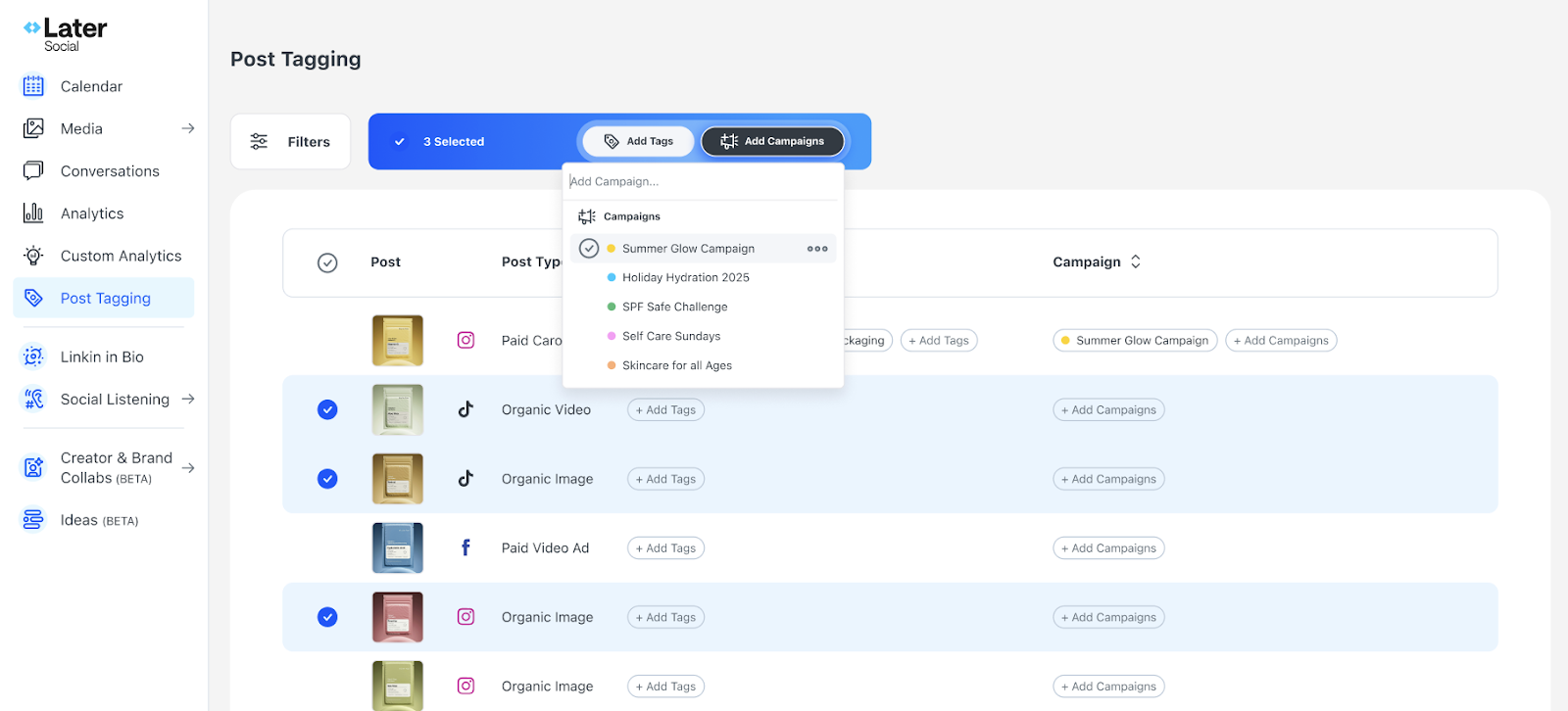Select Holiday Hydration 2025 campaign
Image resolution: width=1568 pixels, height=711 pixels.
pos(685,277)
